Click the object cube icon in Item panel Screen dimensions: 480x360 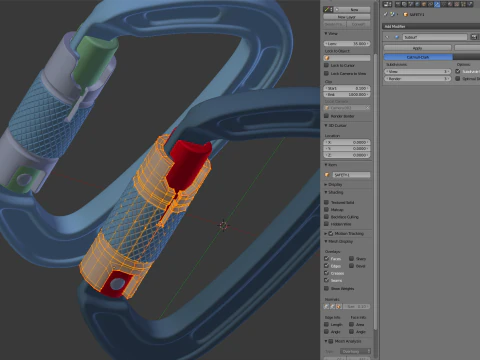[327, 175]
